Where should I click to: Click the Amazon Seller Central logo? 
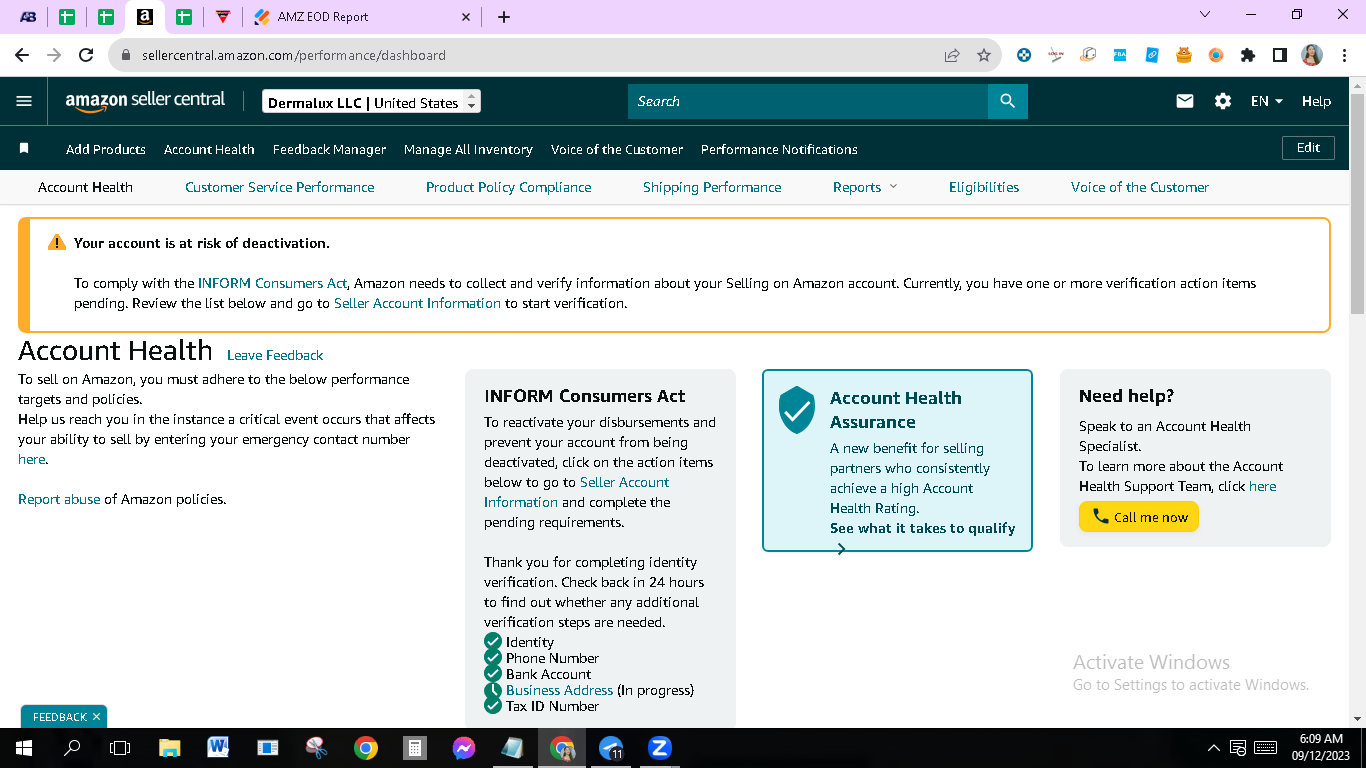[x=145, y=101]
